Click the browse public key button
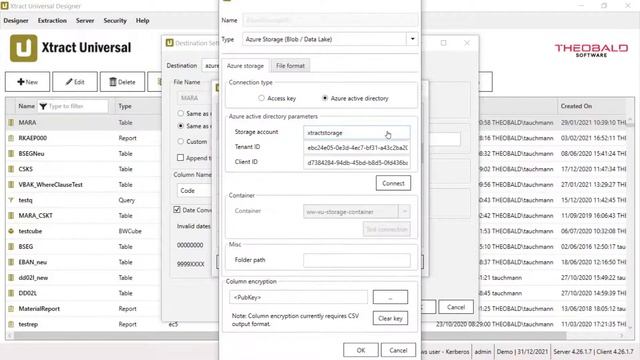This screenshot has width=640, height=360. pyautogui.click(x=390, y=297)
